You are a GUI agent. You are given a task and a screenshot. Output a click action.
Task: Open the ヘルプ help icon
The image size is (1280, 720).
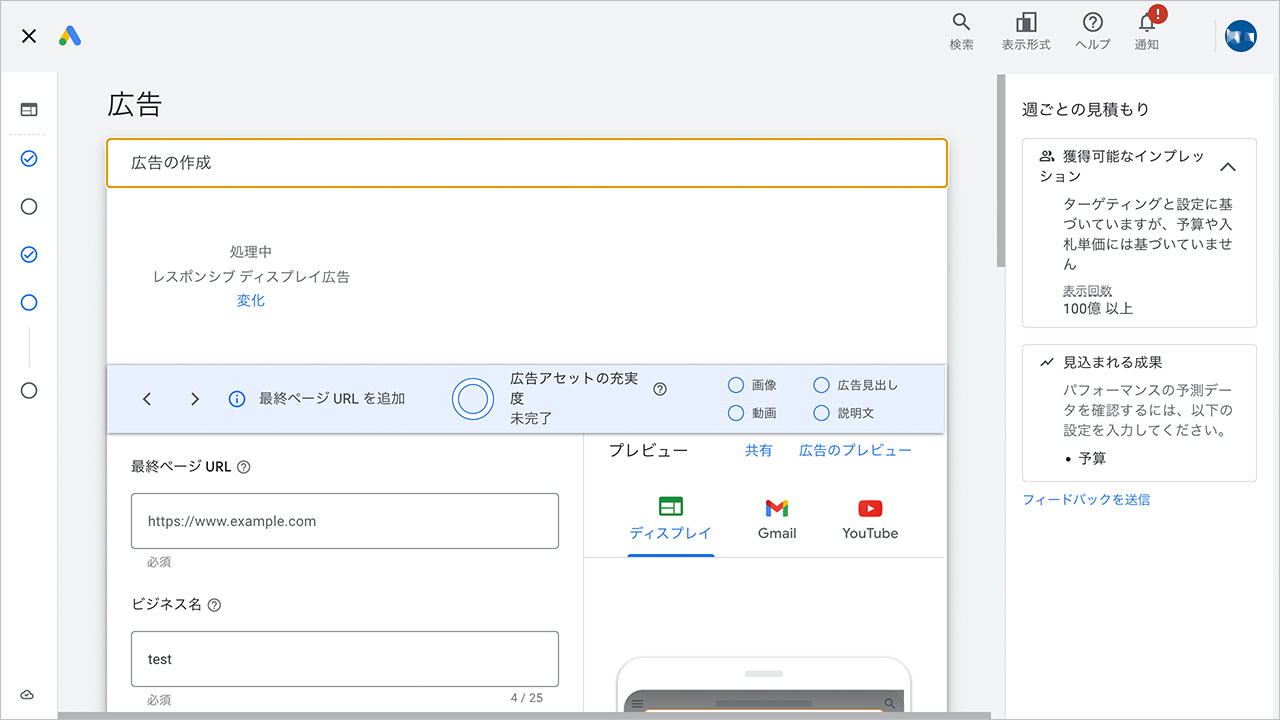(x=1092, y=22)
